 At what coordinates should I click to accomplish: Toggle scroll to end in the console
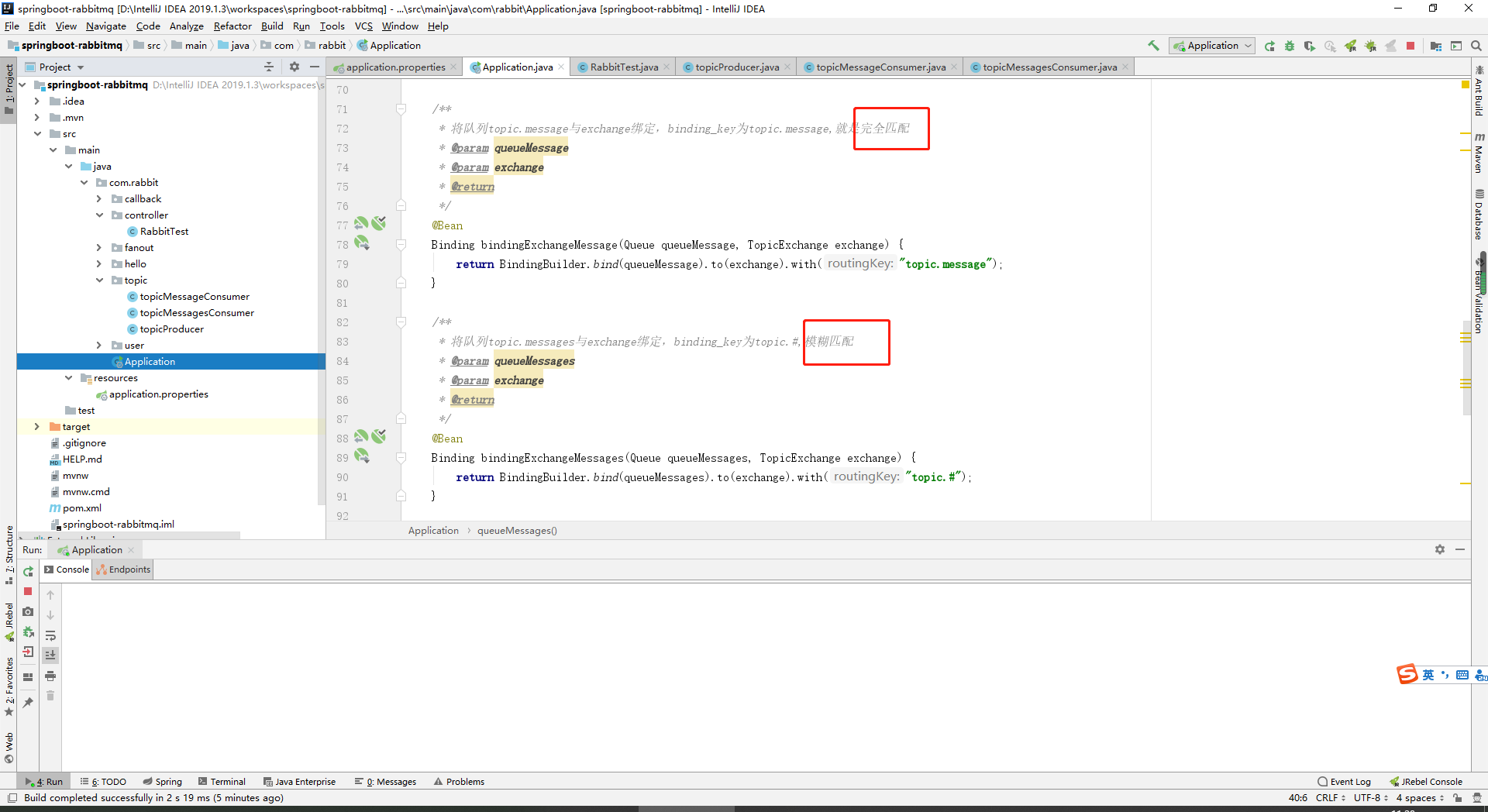click(50, 655)
